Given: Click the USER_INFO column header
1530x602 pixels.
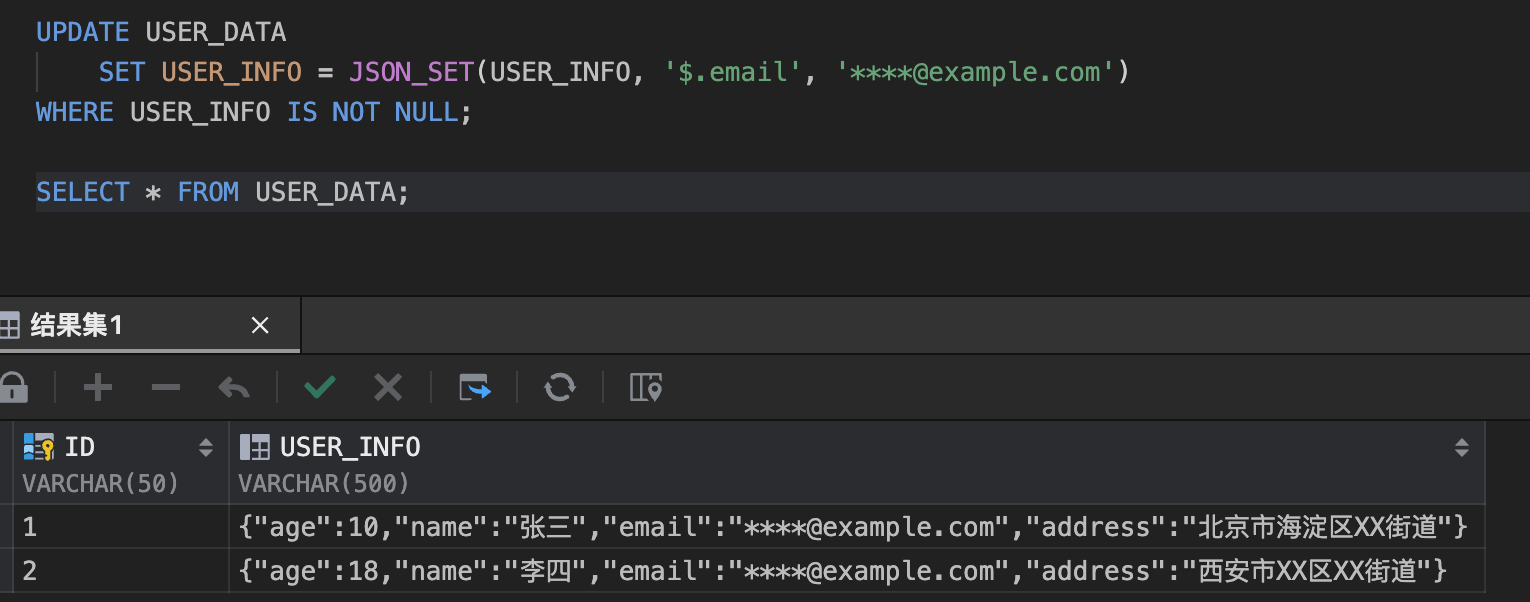Looking at the screenshot, I should tap(350, 447).
